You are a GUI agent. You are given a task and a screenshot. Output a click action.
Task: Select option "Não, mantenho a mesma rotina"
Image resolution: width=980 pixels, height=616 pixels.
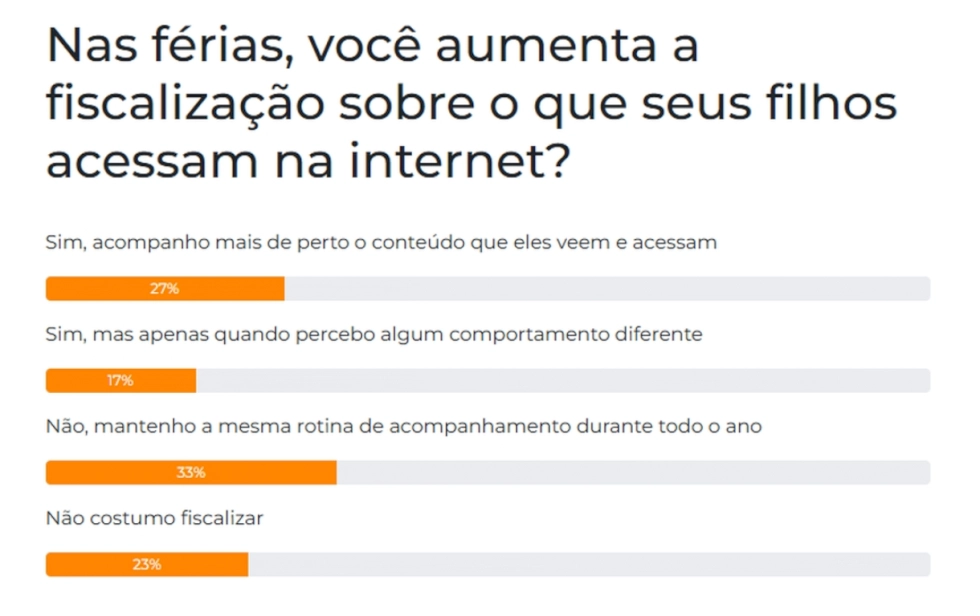pos(404,427)
